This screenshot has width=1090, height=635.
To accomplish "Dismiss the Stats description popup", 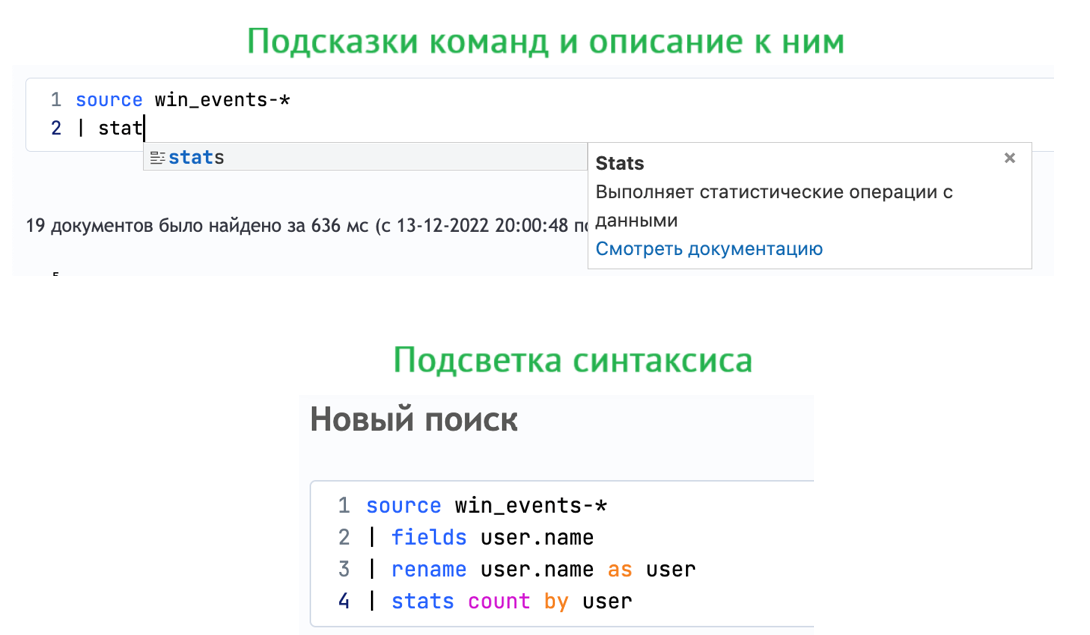I will pyautogui.click(x=1009, y=157).
